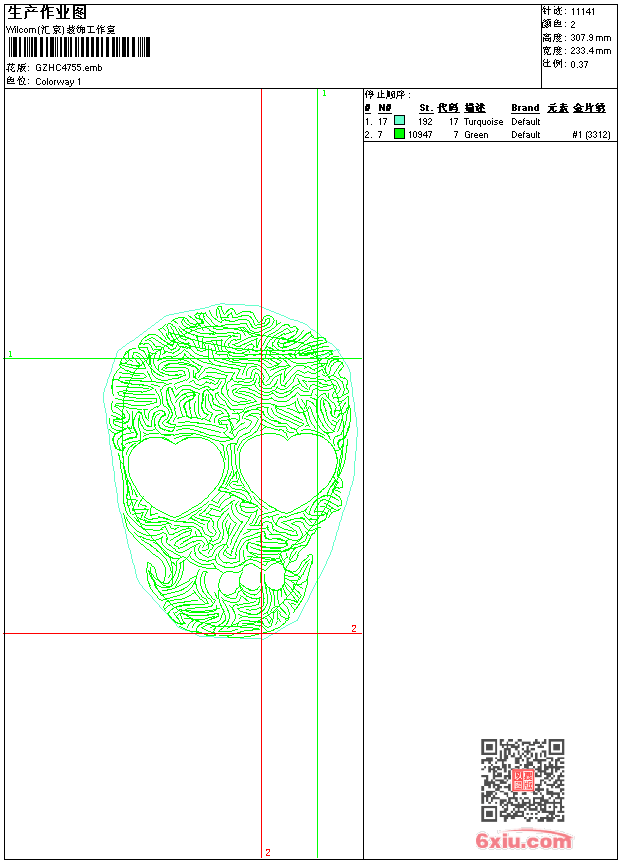Click the red marker 2 at right of design
Image resolution: width=620 pixels, height=860 pixels.
[x=353, y=628]
